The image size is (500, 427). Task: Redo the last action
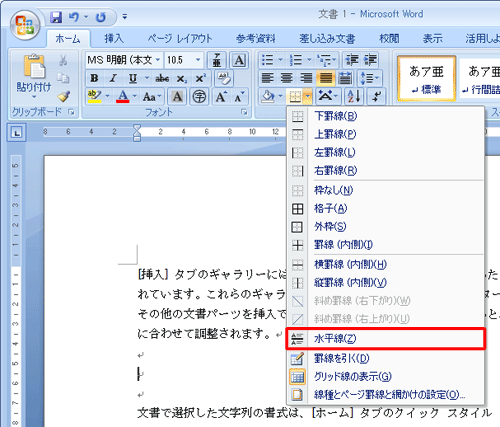tap(100, 17)
